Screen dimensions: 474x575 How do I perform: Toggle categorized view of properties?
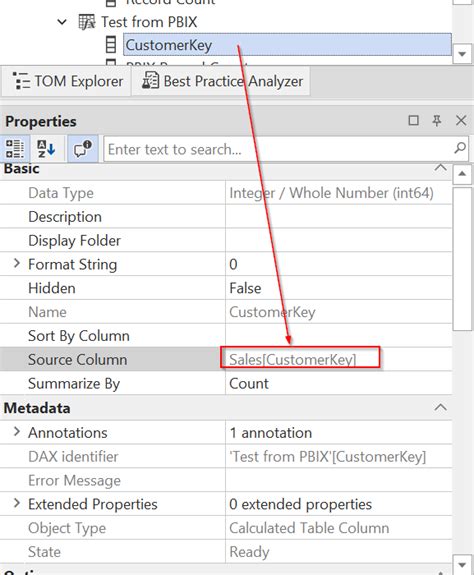point(15,149)
